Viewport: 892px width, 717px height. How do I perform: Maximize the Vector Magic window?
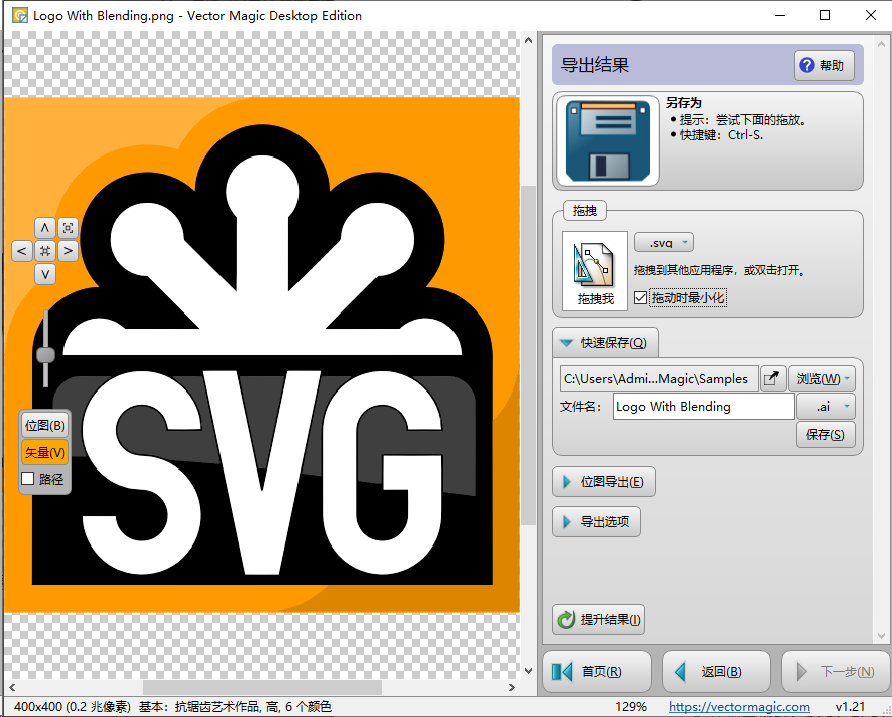[825, 15]
